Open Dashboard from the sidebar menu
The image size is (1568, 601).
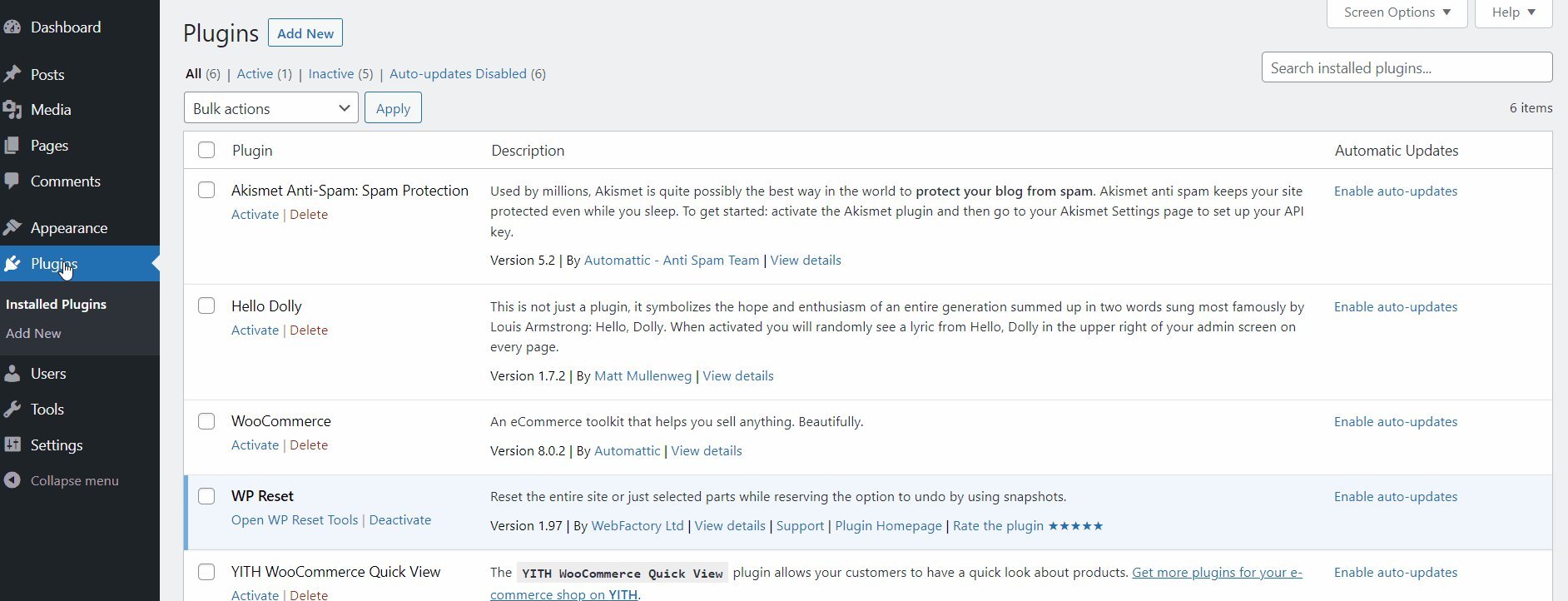[66, 27]
